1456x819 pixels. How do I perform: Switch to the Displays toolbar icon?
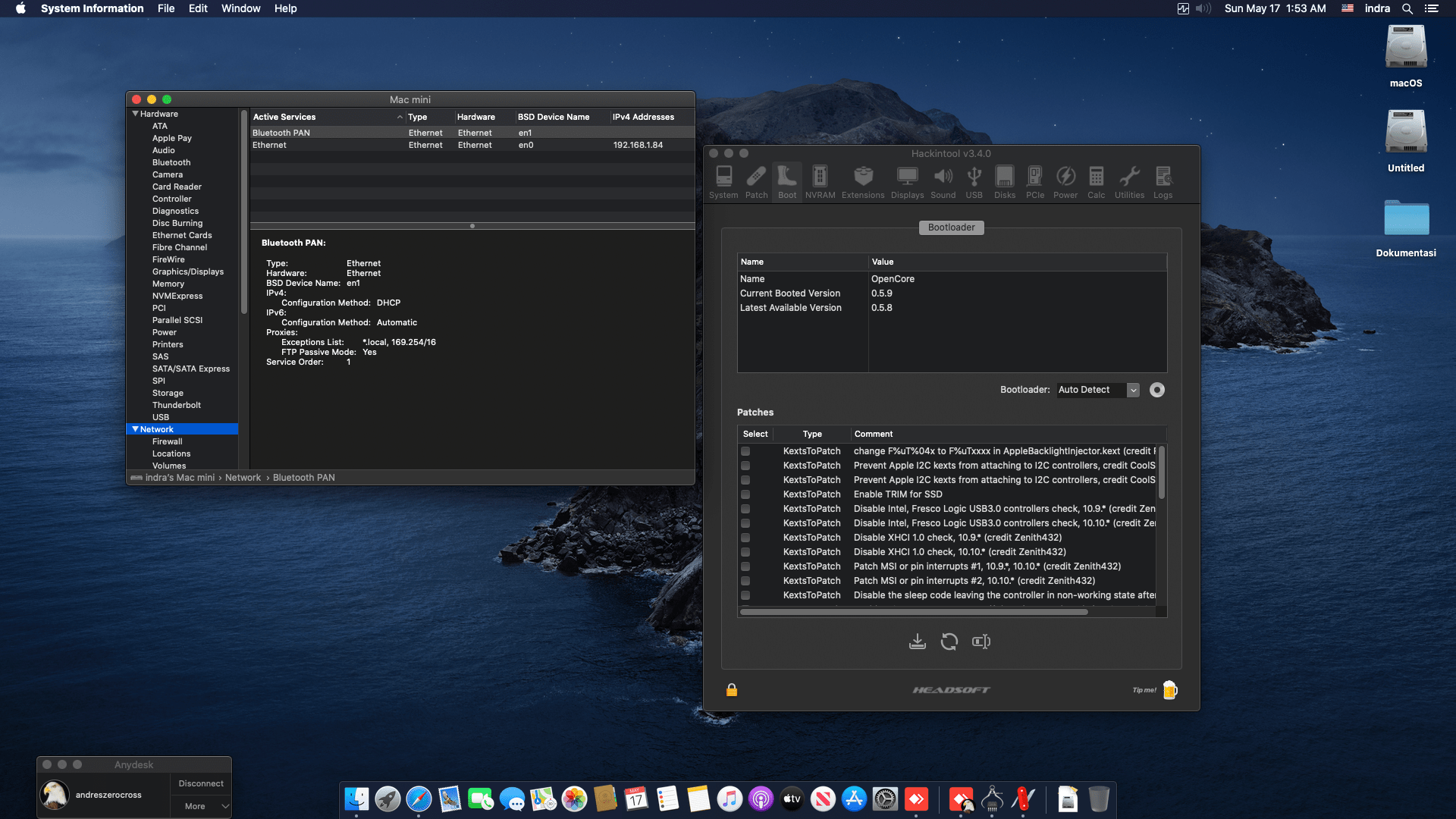pos(907,183)
